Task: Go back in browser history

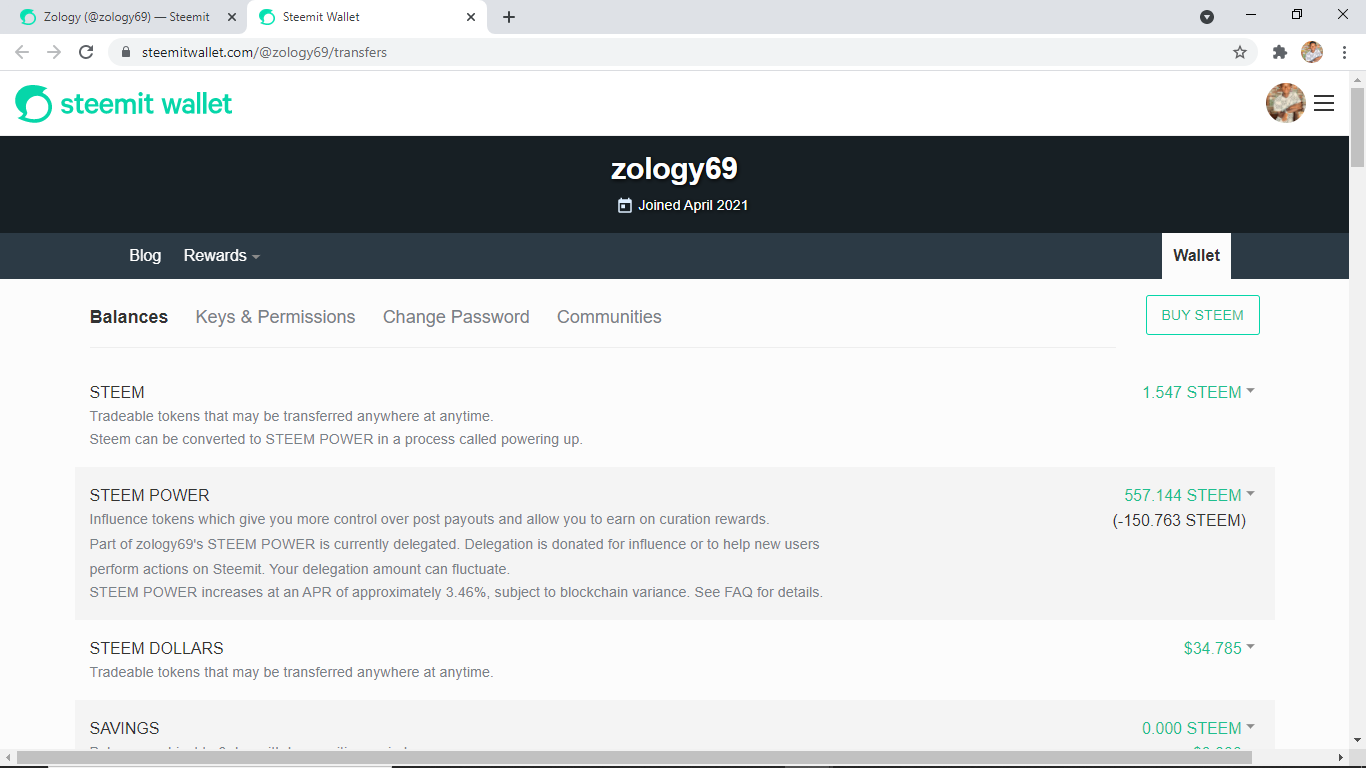Action: coord(22,52)
